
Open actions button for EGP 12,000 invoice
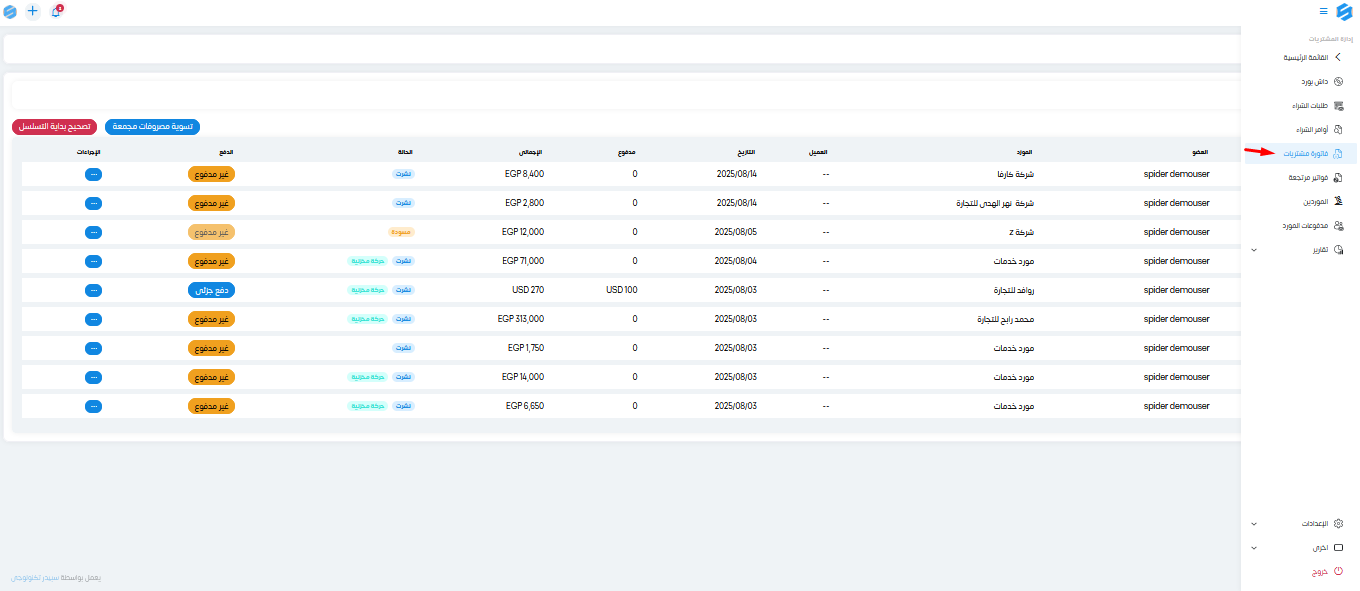93,232
